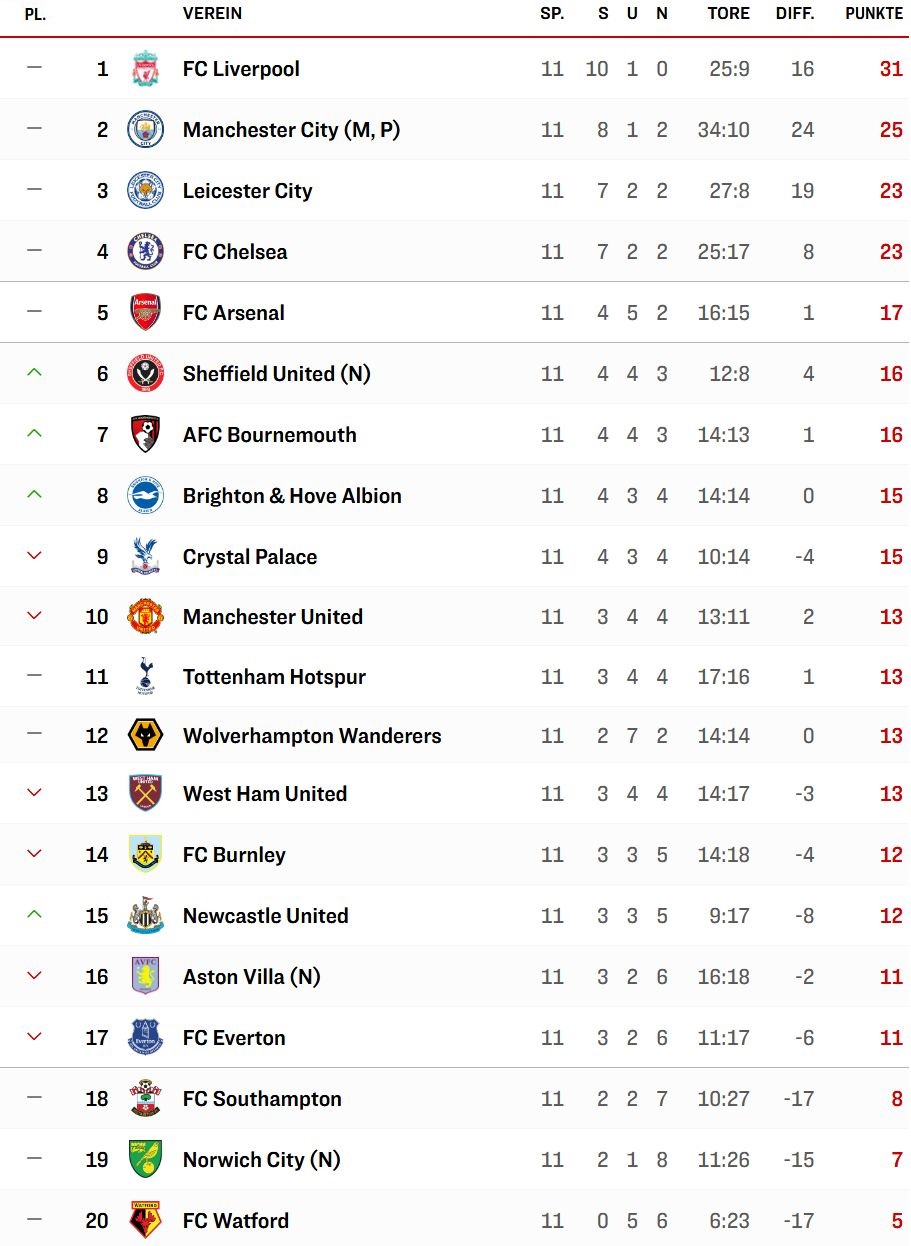Open the Brighton & Hove Albion link
Screen dimensions: 911x1246
pyautogui.click(x=292, y=496)
